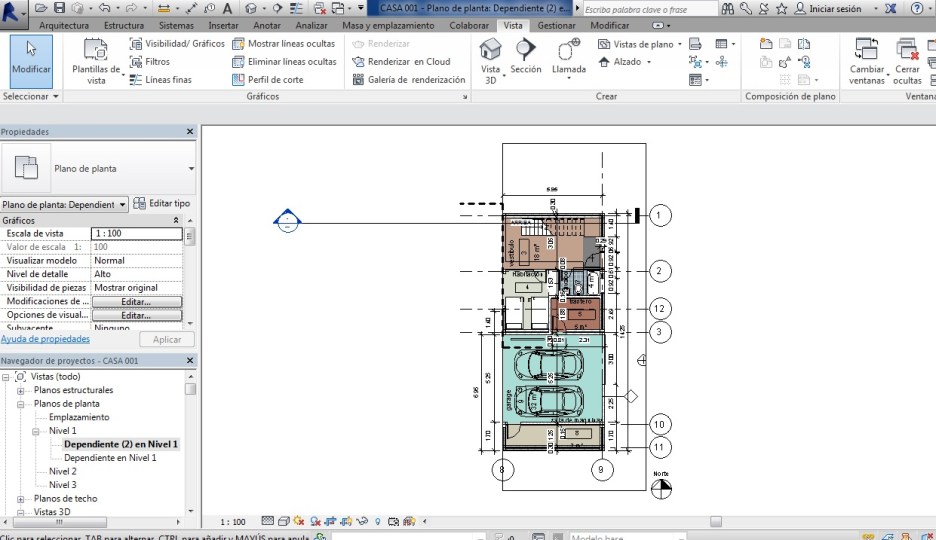
Task: Switch to the Arquitectura ribbon tab
Action: pyautogui.click(x=64, y=25)
